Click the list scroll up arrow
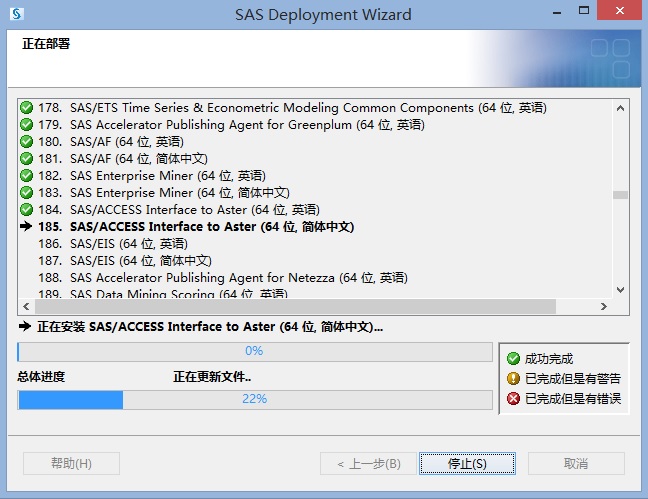The width and height of the screenshot is (648, 499). (x=620, y=108)
